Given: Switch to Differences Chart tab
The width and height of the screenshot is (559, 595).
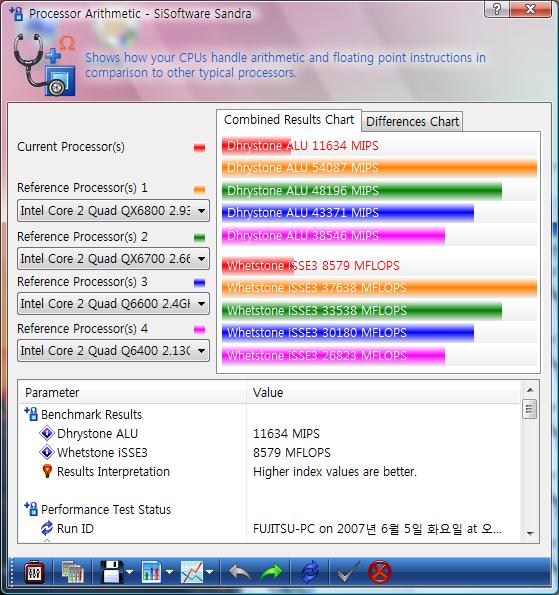Looking at the screenshot, I should pos(412,121).
